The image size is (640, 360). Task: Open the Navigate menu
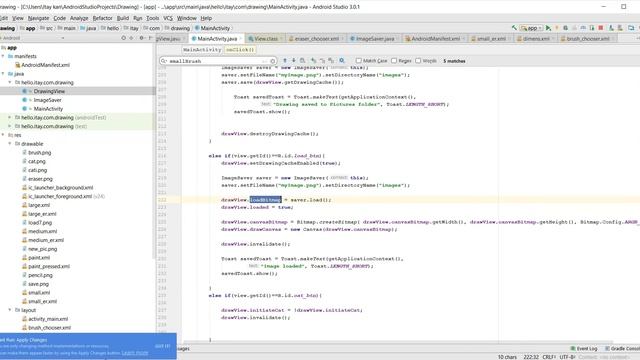[38, 18]
